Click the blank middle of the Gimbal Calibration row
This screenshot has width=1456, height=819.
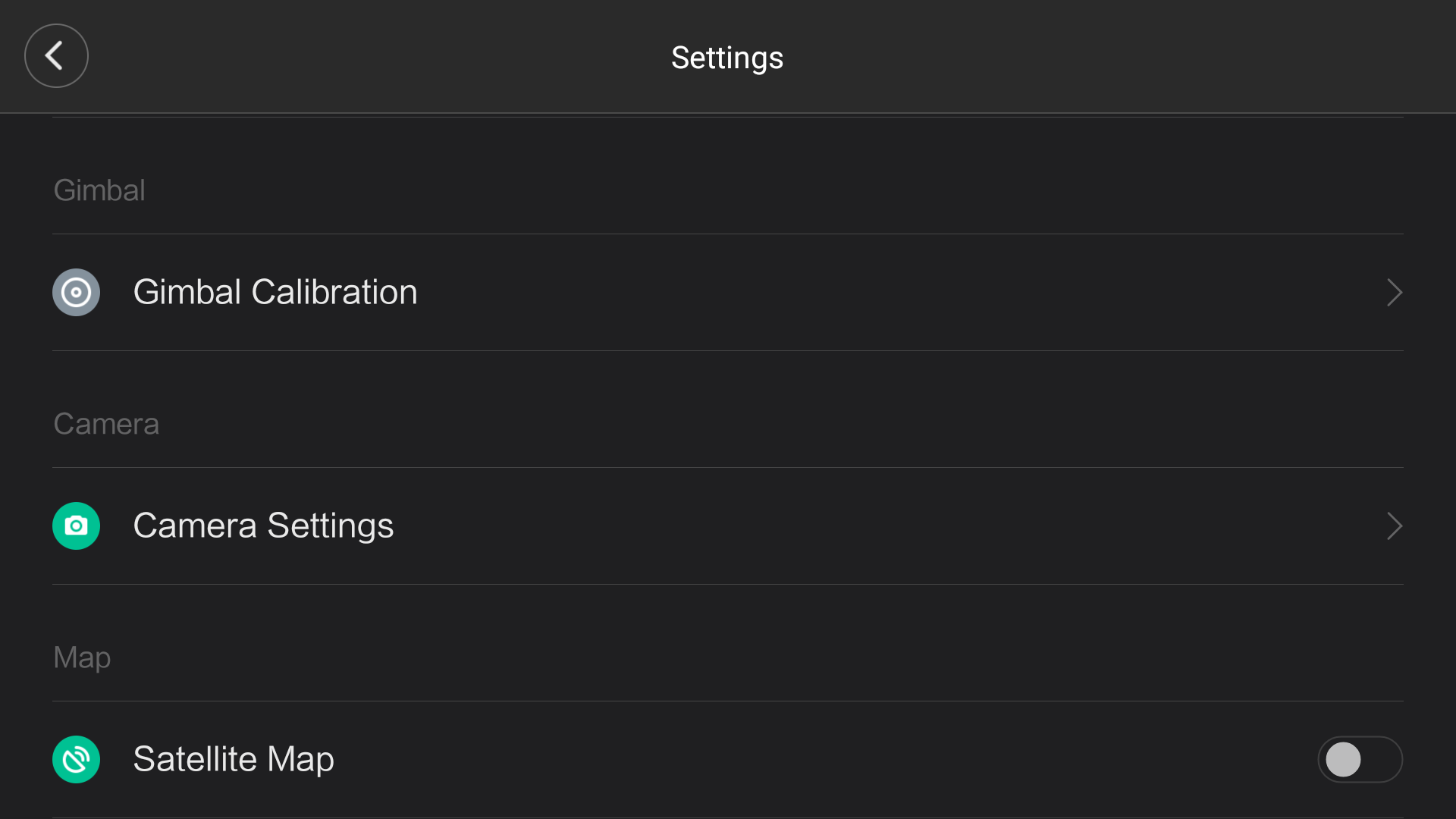coord(834,292)
